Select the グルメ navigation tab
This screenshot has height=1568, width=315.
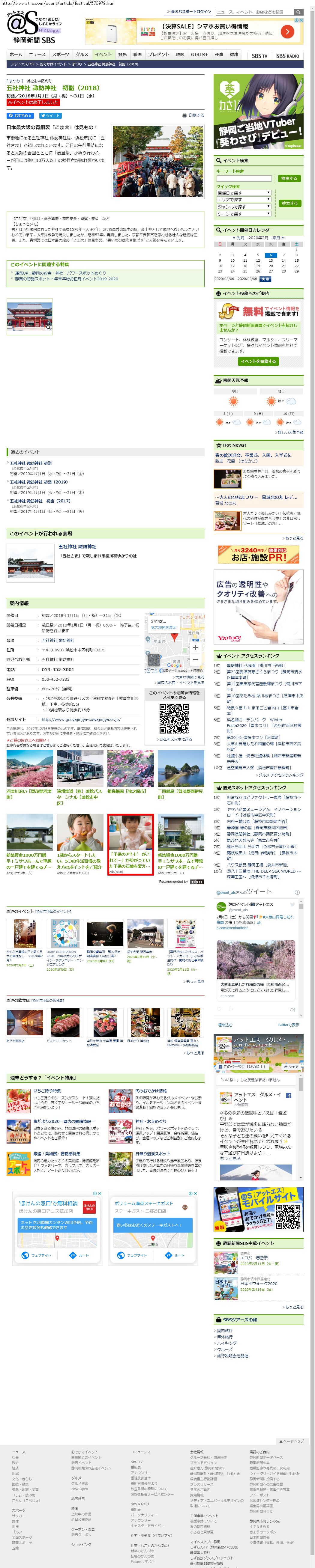pyautogui.click(x=82, y=54)
